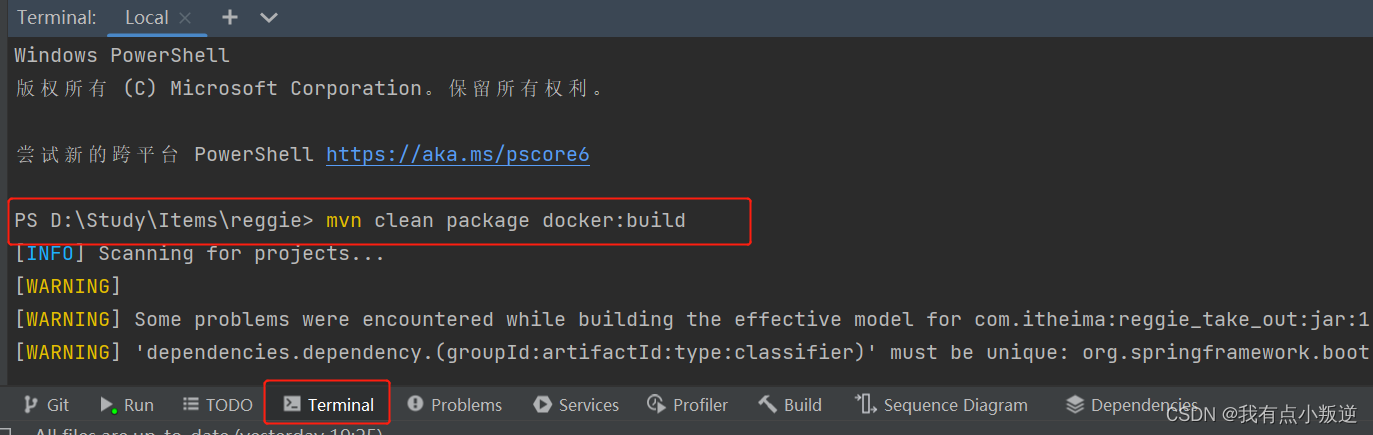Close the Local terminal tab

coord(184,18)
